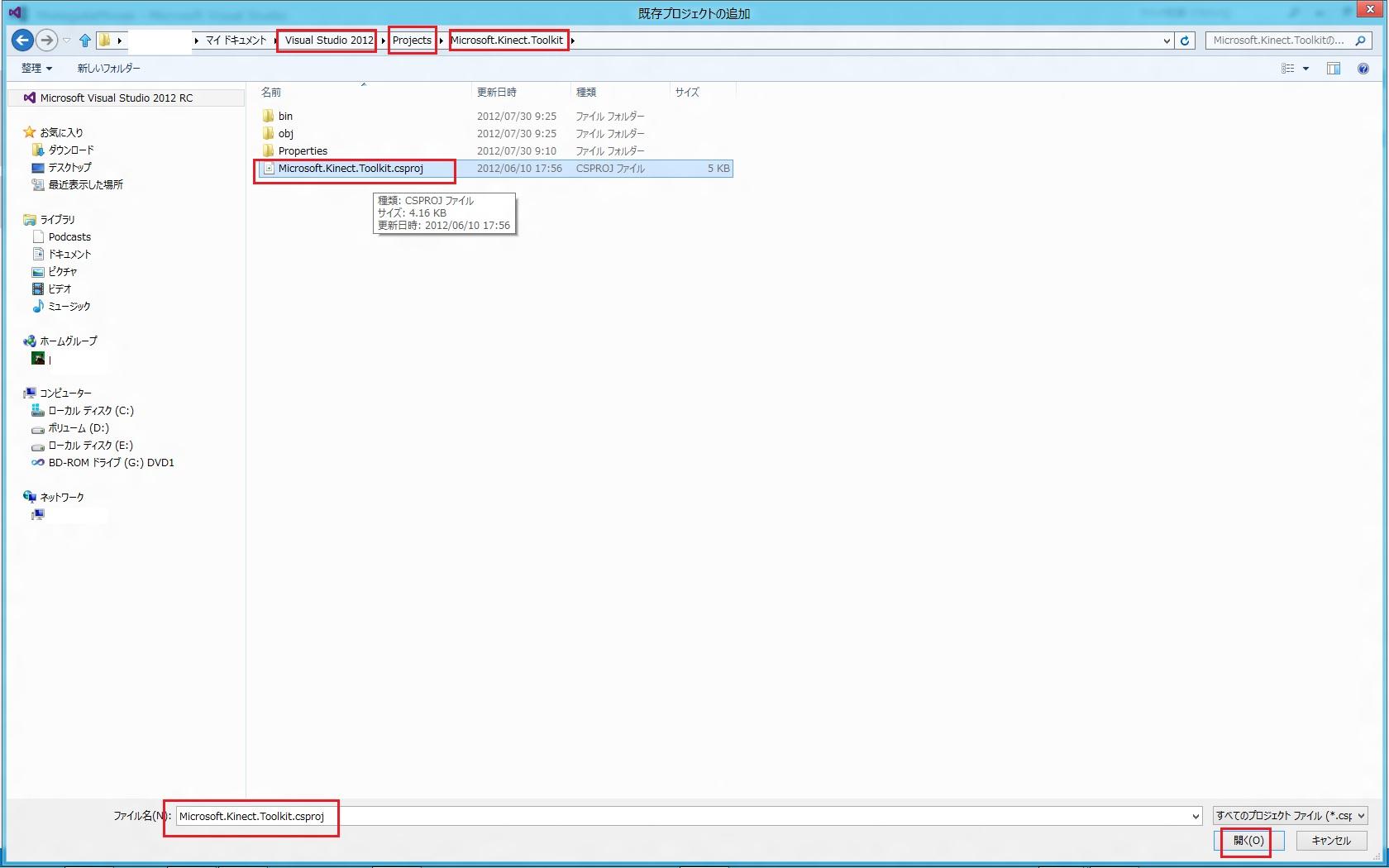Click the search magnifier icon
The width and height of the screenshot is (1389, 868).
[1360, 41]
